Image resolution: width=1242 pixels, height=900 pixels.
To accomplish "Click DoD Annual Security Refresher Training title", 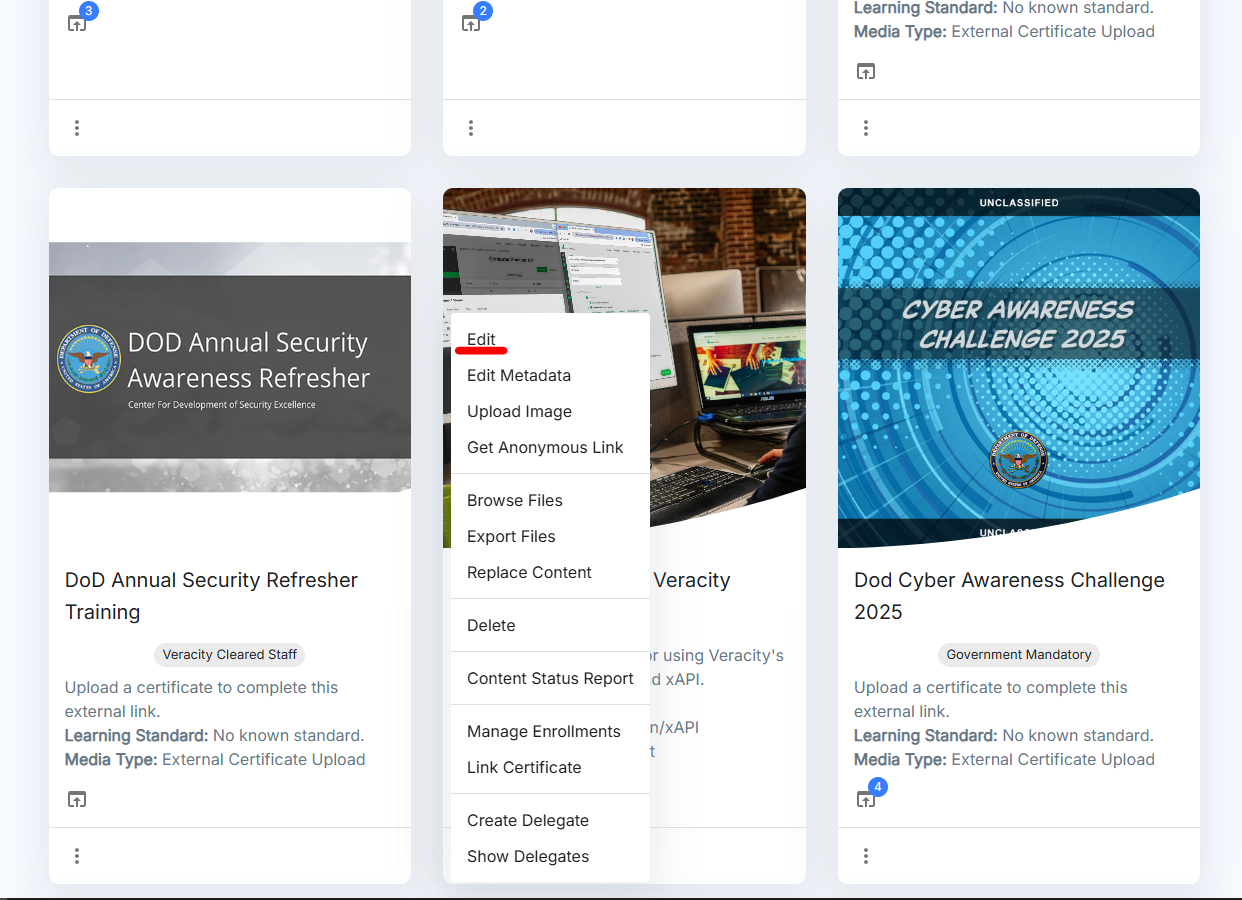I will click(211, 596).
